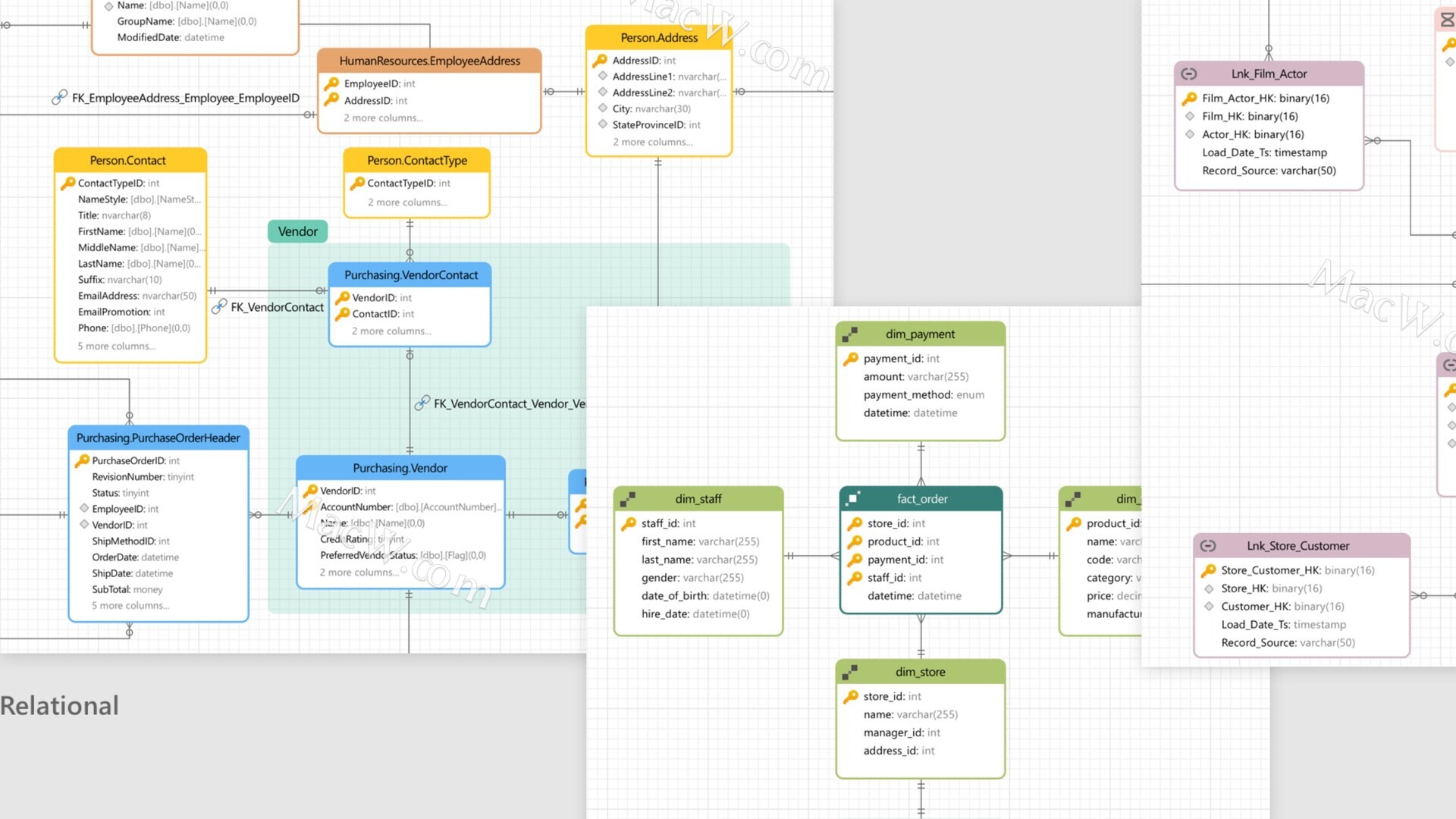
Task: Select the 'Relational' caption text
Action: [59, 705]
